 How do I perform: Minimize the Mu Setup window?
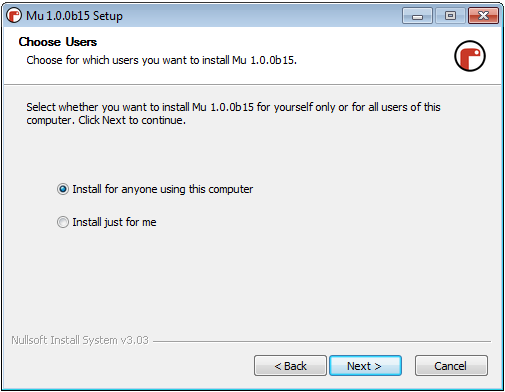pyautogui.click(x=417, y=16)
